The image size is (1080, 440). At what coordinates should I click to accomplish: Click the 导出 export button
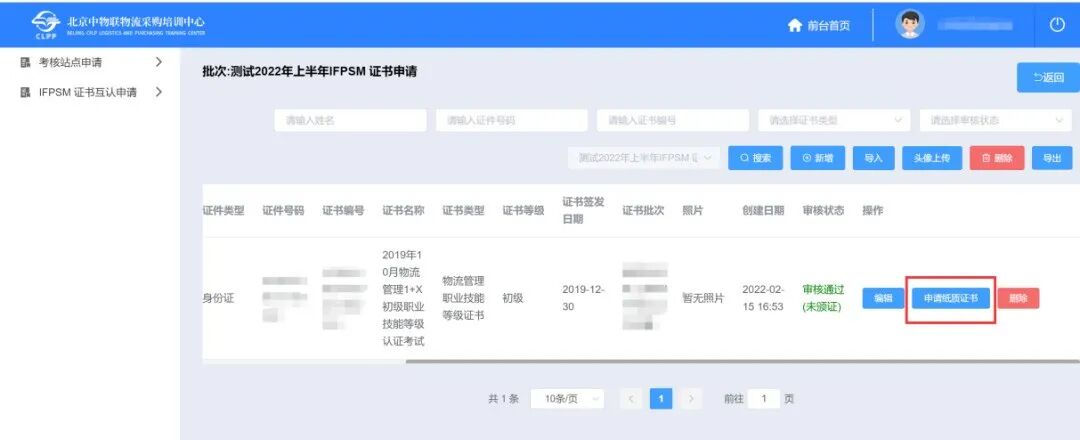[x=1052, y=158]
